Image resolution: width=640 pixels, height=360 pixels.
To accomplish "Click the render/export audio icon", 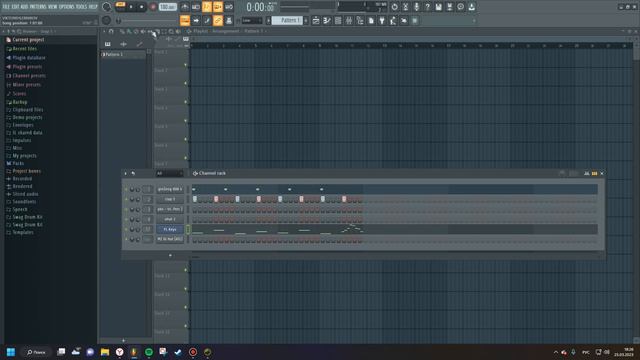I will (x=449, y=7).
